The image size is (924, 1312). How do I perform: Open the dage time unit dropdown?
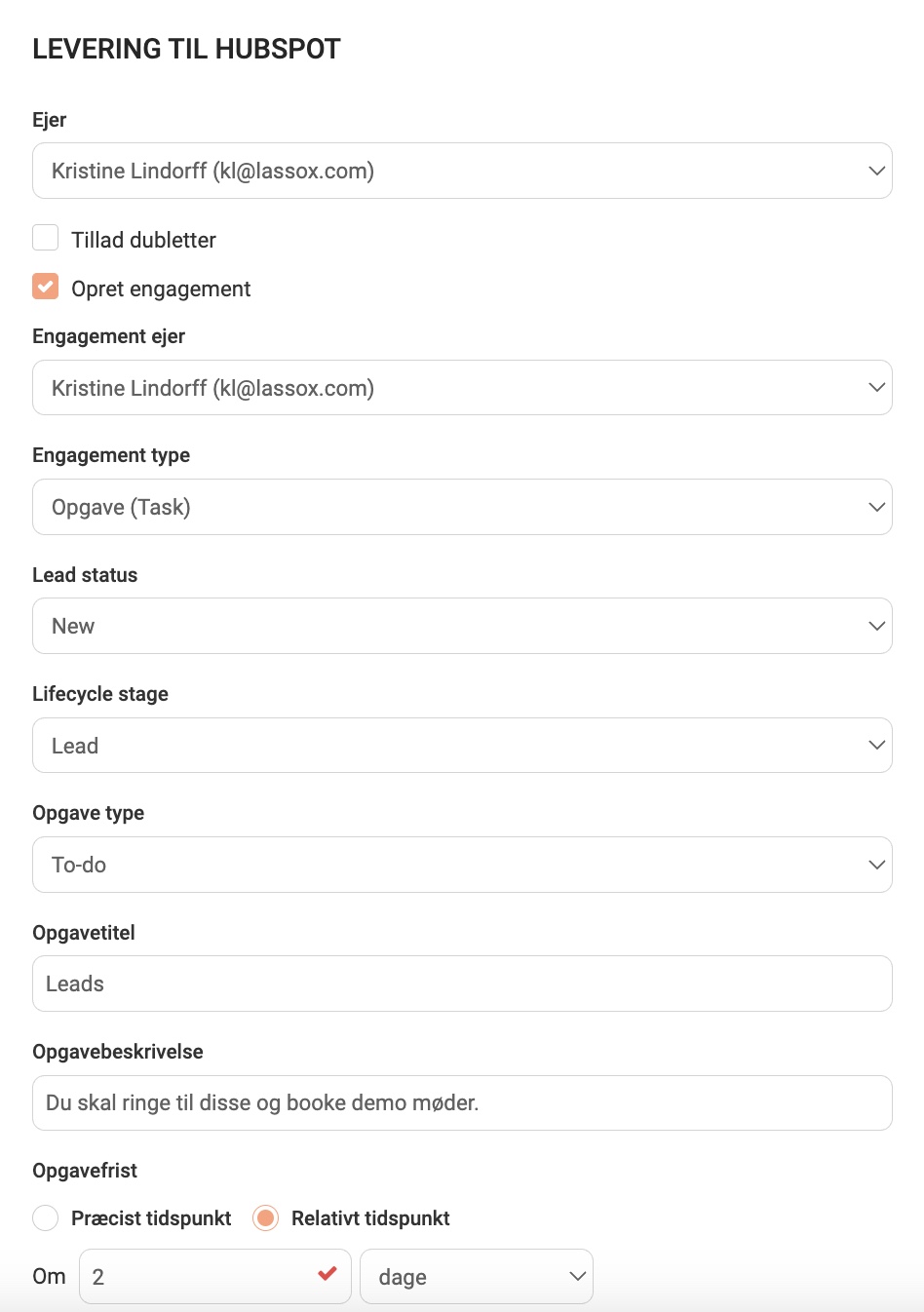coord(476,1277)
